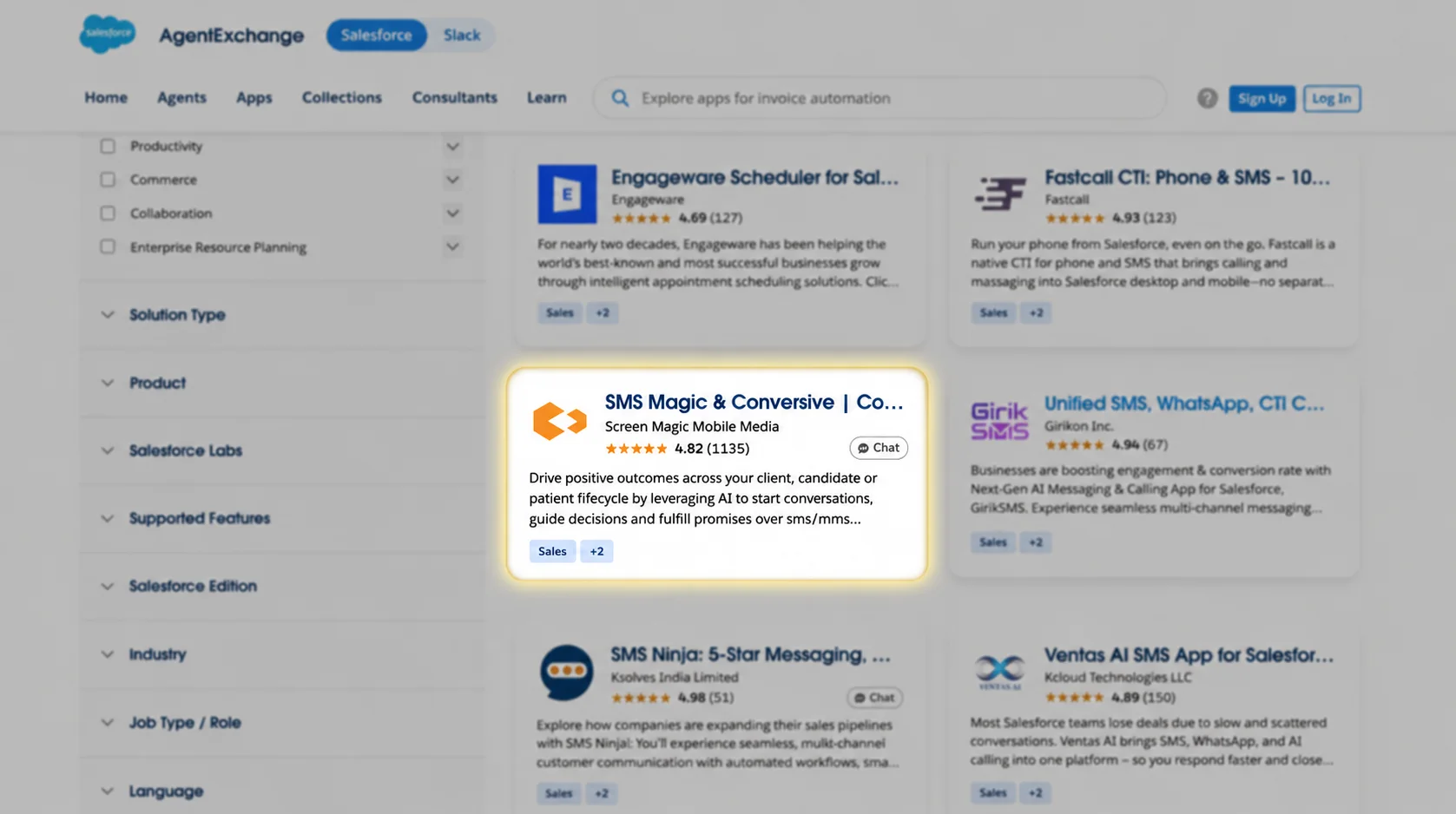Click +2 tag on SMS Magic card

click(596, 551)
